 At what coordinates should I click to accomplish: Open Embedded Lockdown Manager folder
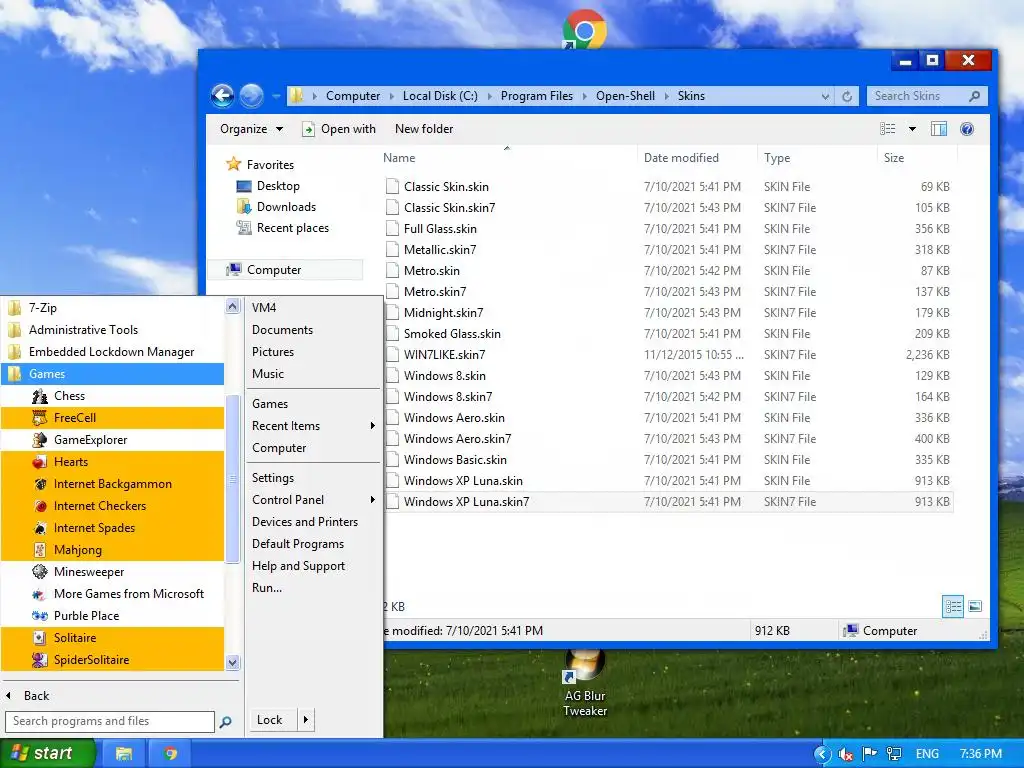click(x=112, y=352)
